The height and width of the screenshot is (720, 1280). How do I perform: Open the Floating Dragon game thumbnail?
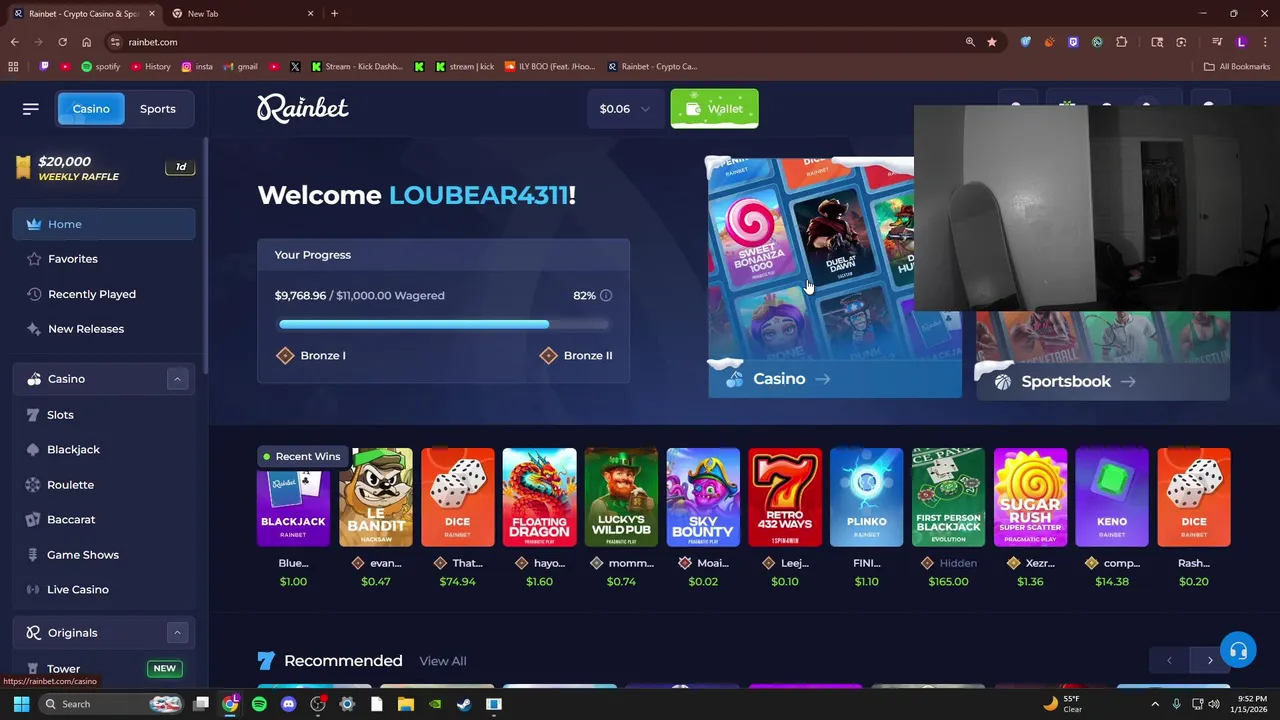539,497
